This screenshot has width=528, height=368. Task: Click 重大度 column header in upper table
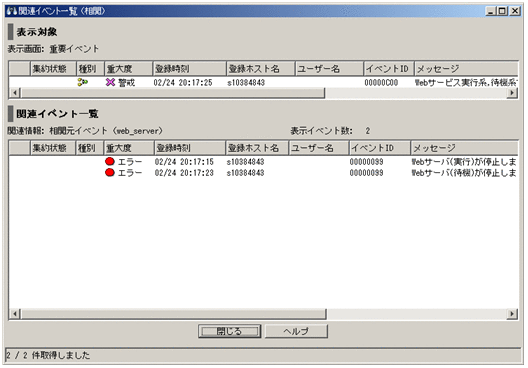pos(128,69)
